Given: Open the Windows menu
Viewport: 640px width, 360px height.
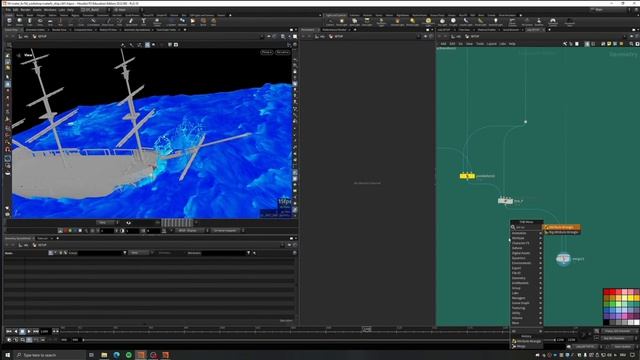Looking at the screenshot, I should [x=50, y=10].
